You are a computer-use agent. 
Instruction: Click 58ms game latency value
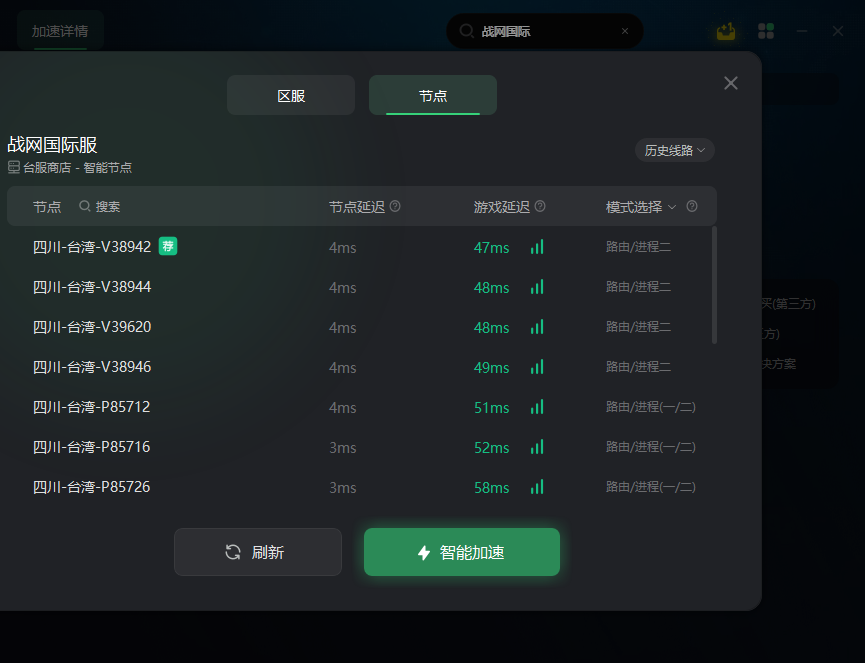491,488
